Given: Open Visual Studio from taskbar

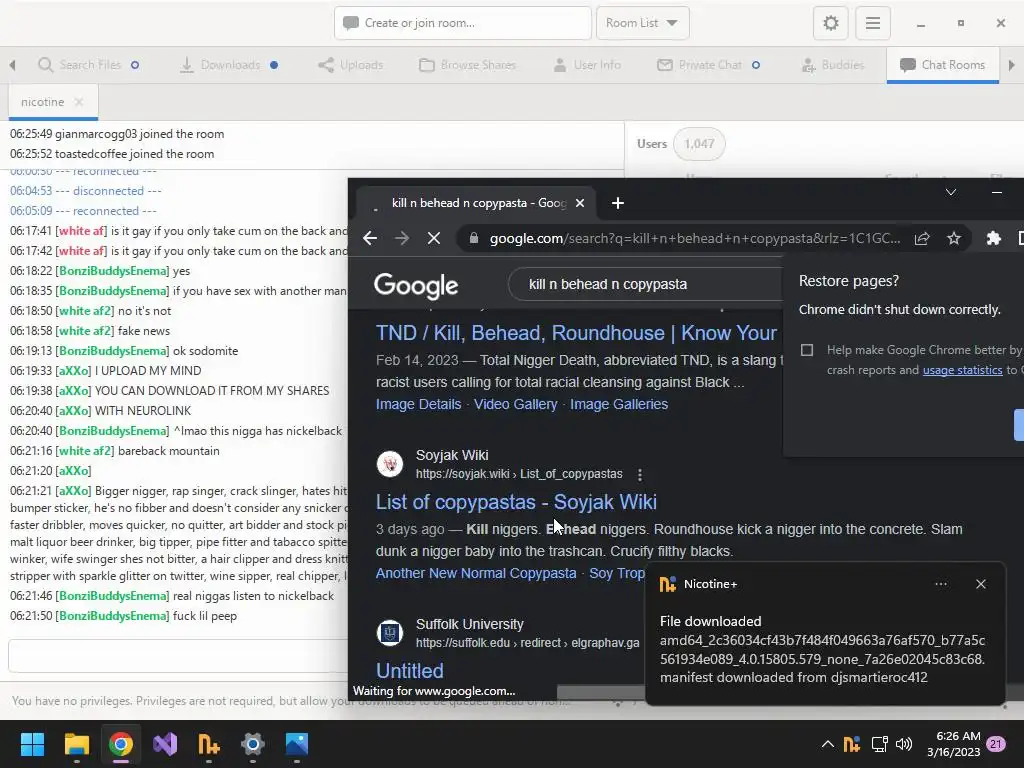Looking at the screenshot, I should pos(165,744).
